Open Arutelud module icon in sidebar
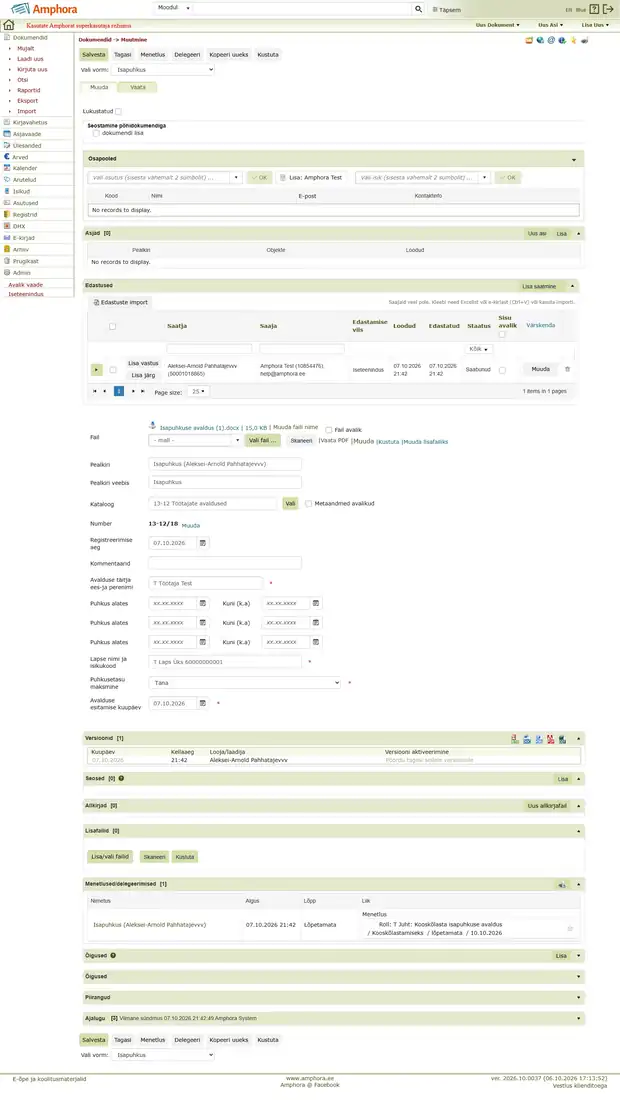This screenshot has width=620, height=1100. (7, 180)
